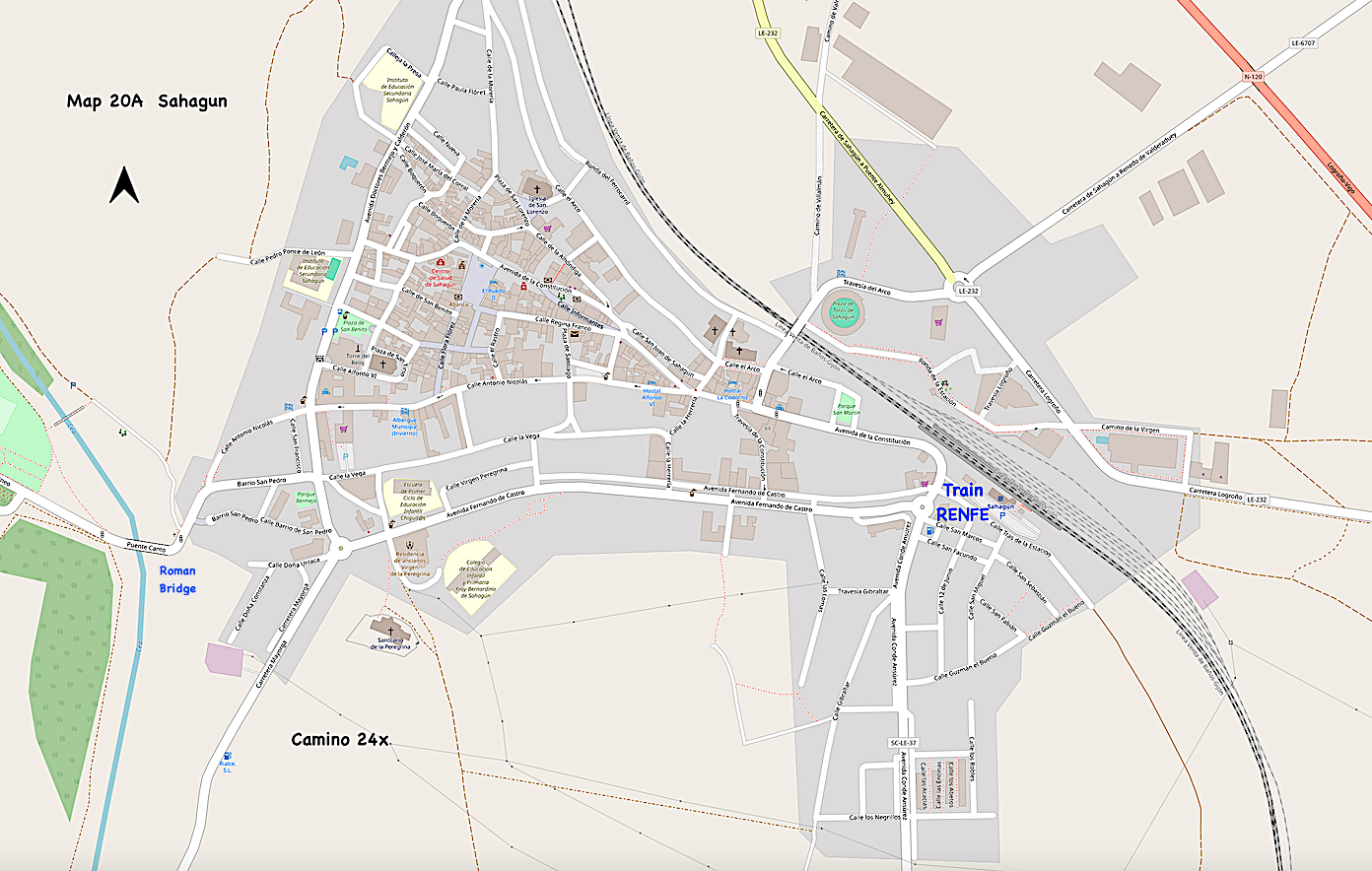Select the Abanca bank icon

click(x=458, y=298)
